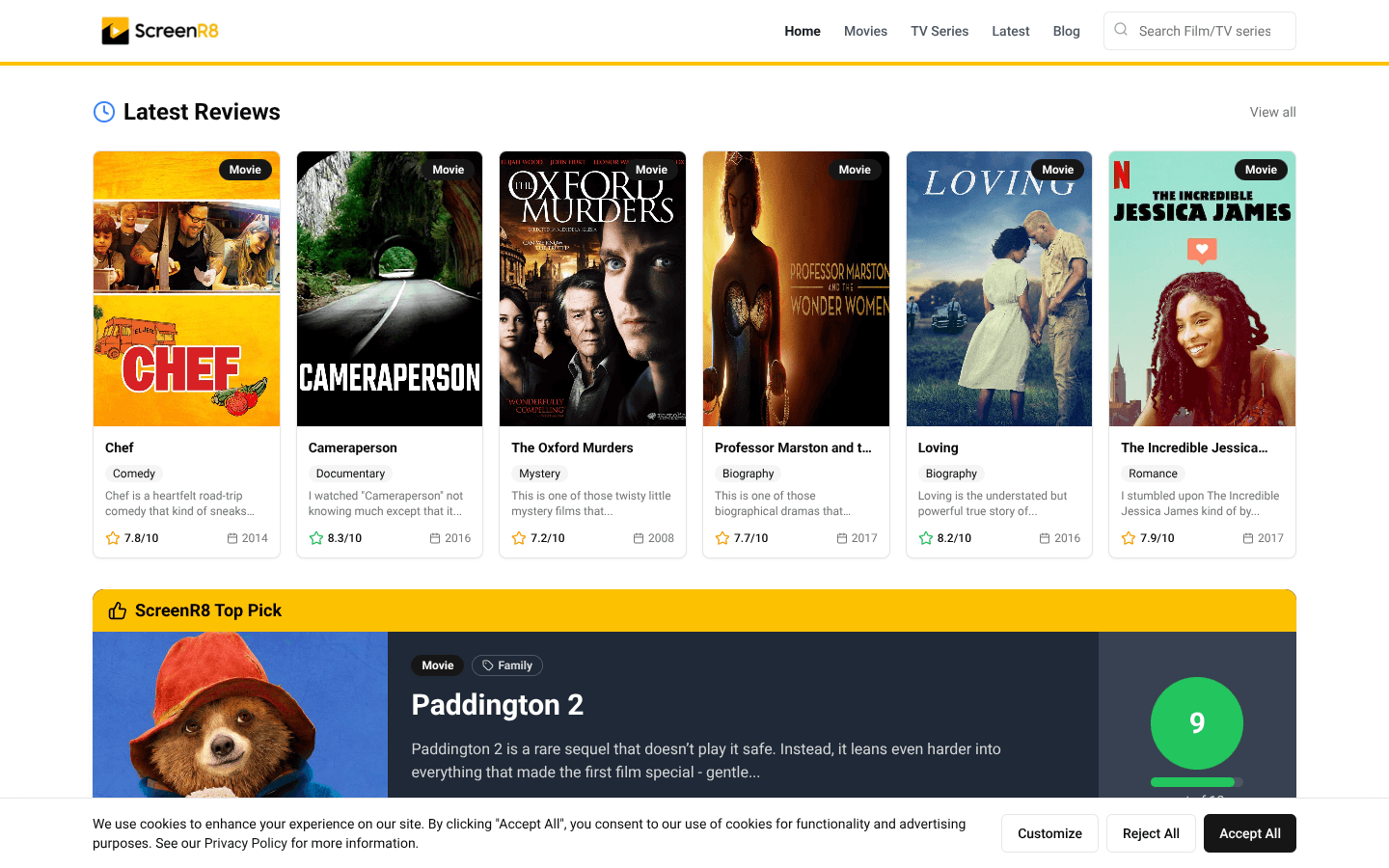Image resolution: width=1389 pixels, height=868 pixels.
Task: Follow the View all reviews link
Action: click(1272, 112)
